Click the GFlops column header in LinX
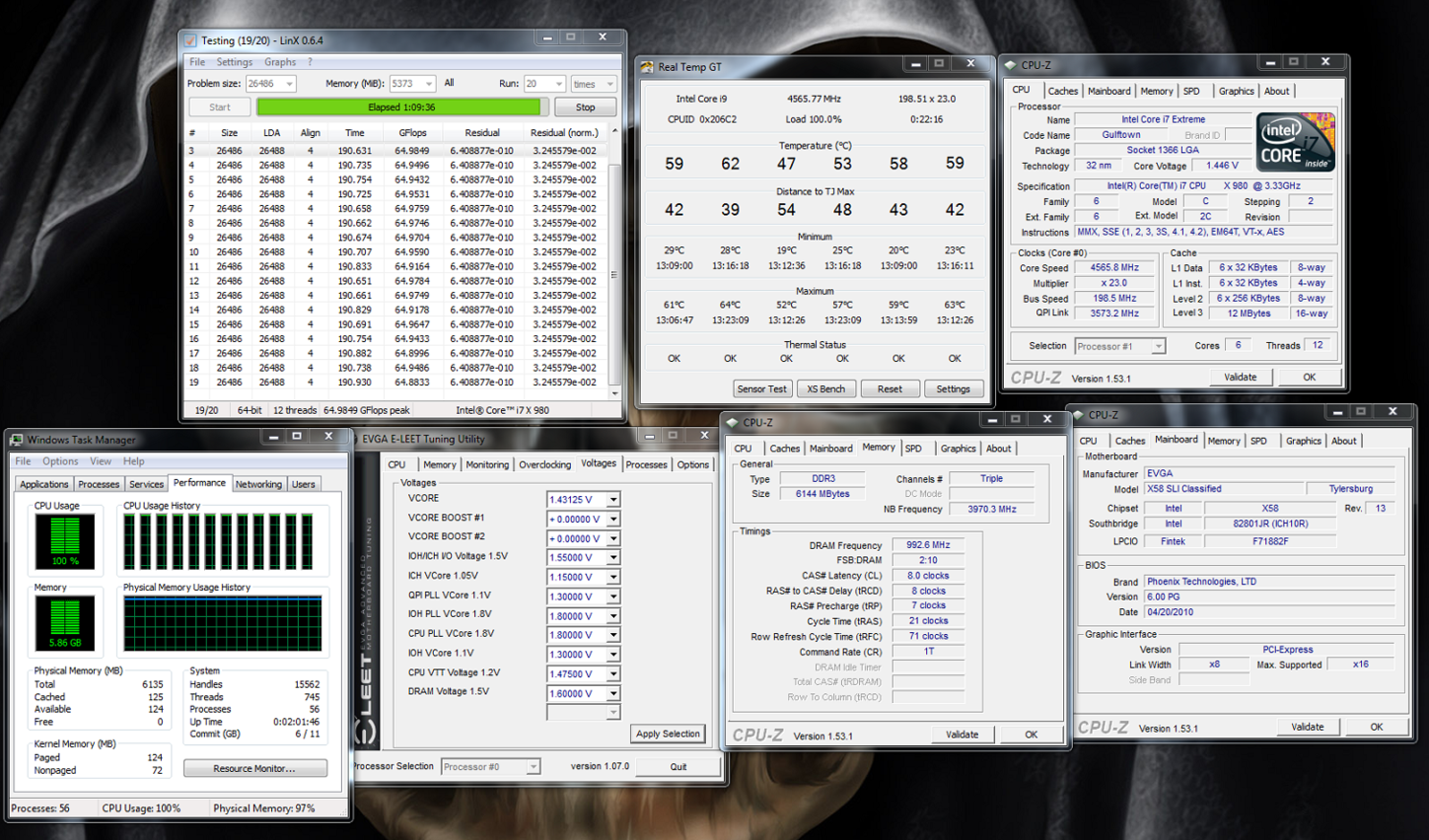This screenshot has width=1429, height=840. click(x=412, y=132)
